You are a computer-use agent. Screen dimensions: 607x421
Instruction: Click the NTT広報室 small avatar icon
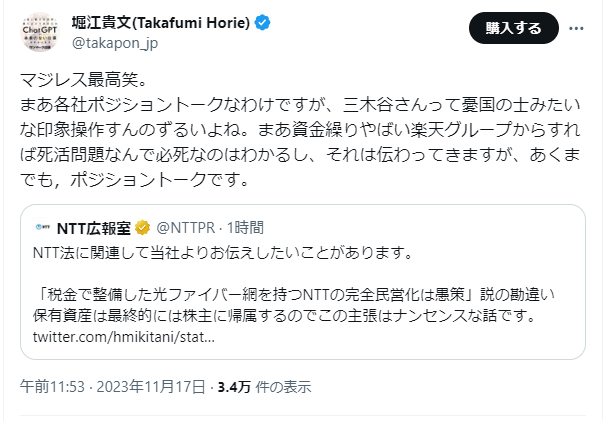(43, 228)
